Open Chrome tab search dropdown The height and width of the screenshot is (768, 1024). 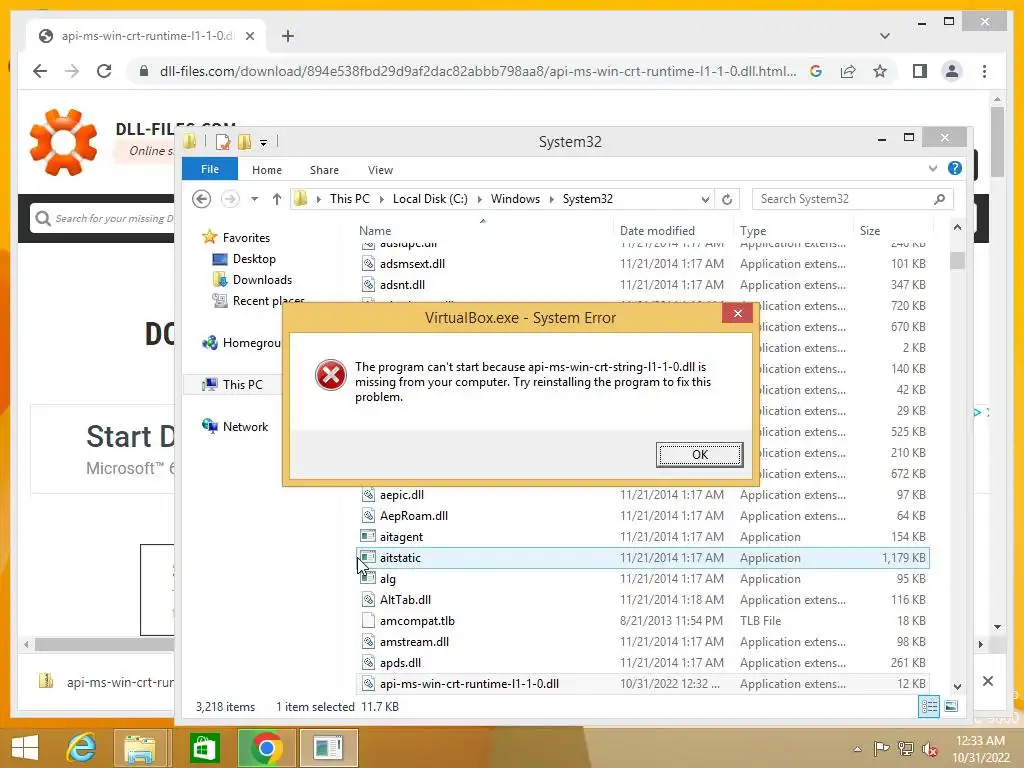(884, 36)
